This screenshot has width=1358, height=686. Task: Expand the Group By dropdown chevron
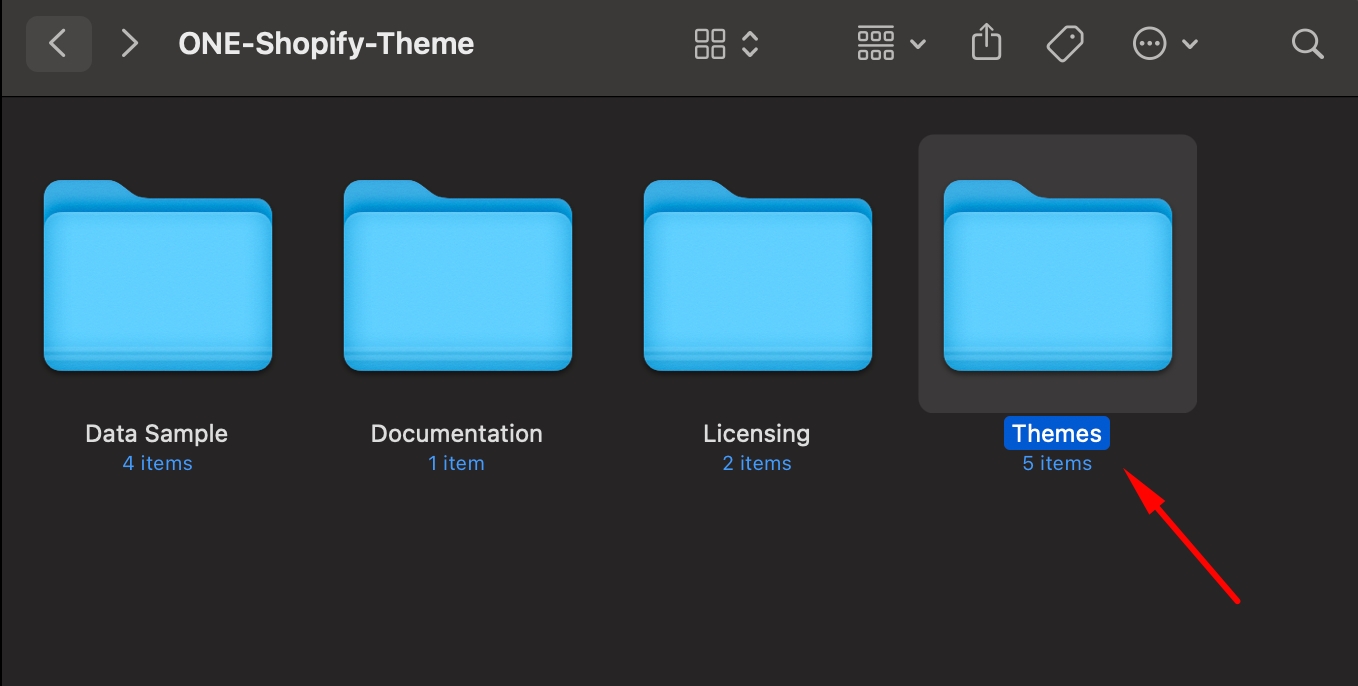pyautogui.click(x=918, y=45)
